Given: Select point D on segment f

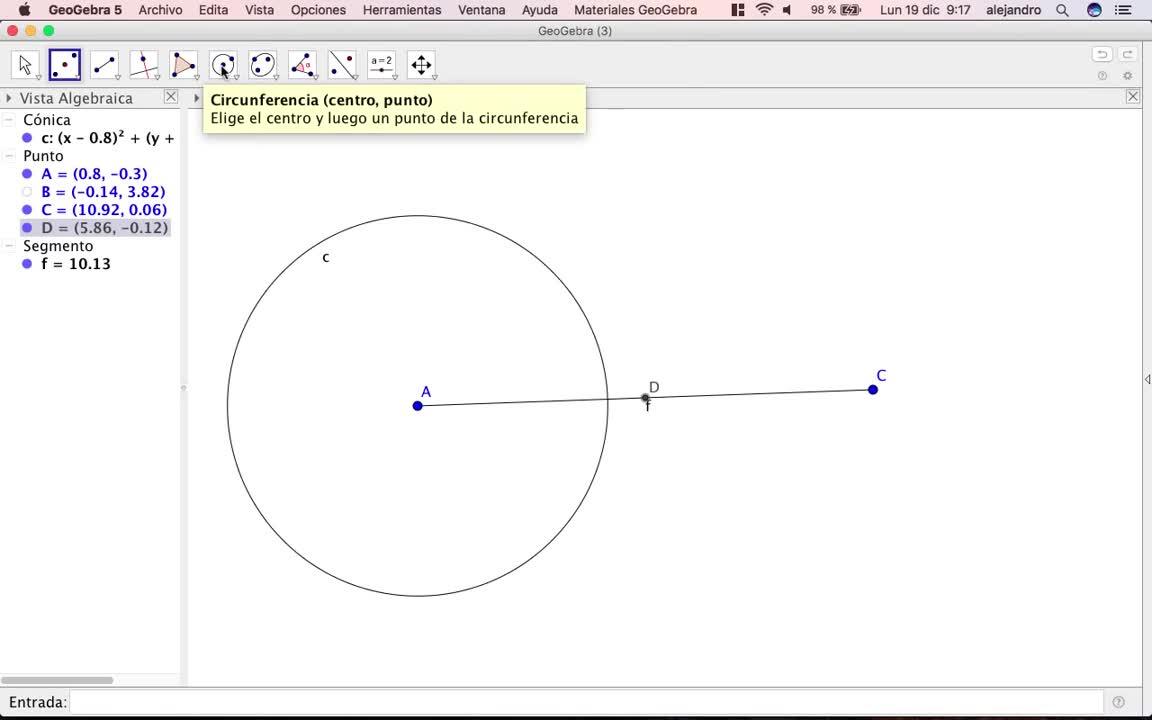Looking at the screenshot, I should point(645,398).
